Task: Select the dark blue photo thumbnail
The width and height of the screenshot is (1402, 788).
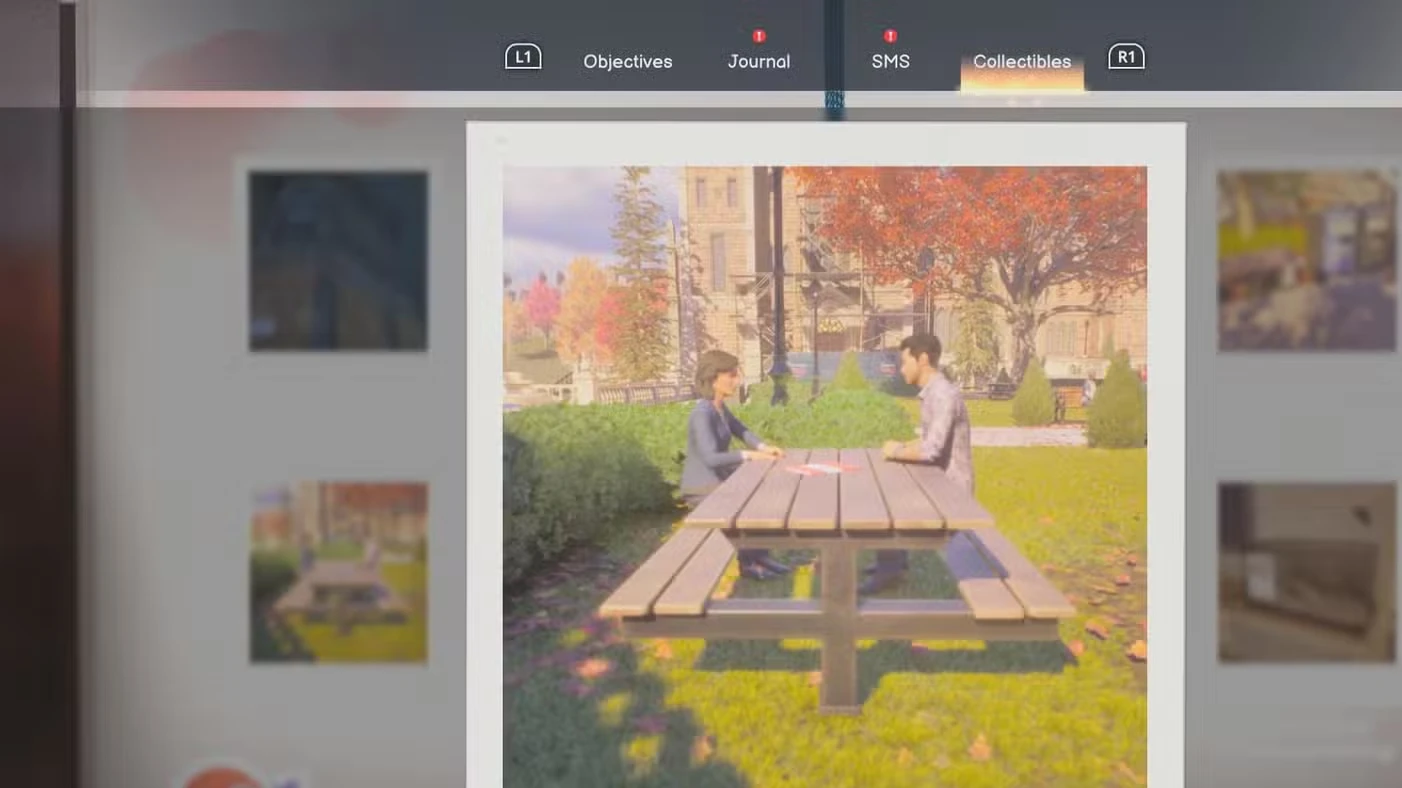Action: (x=338, y=261)
